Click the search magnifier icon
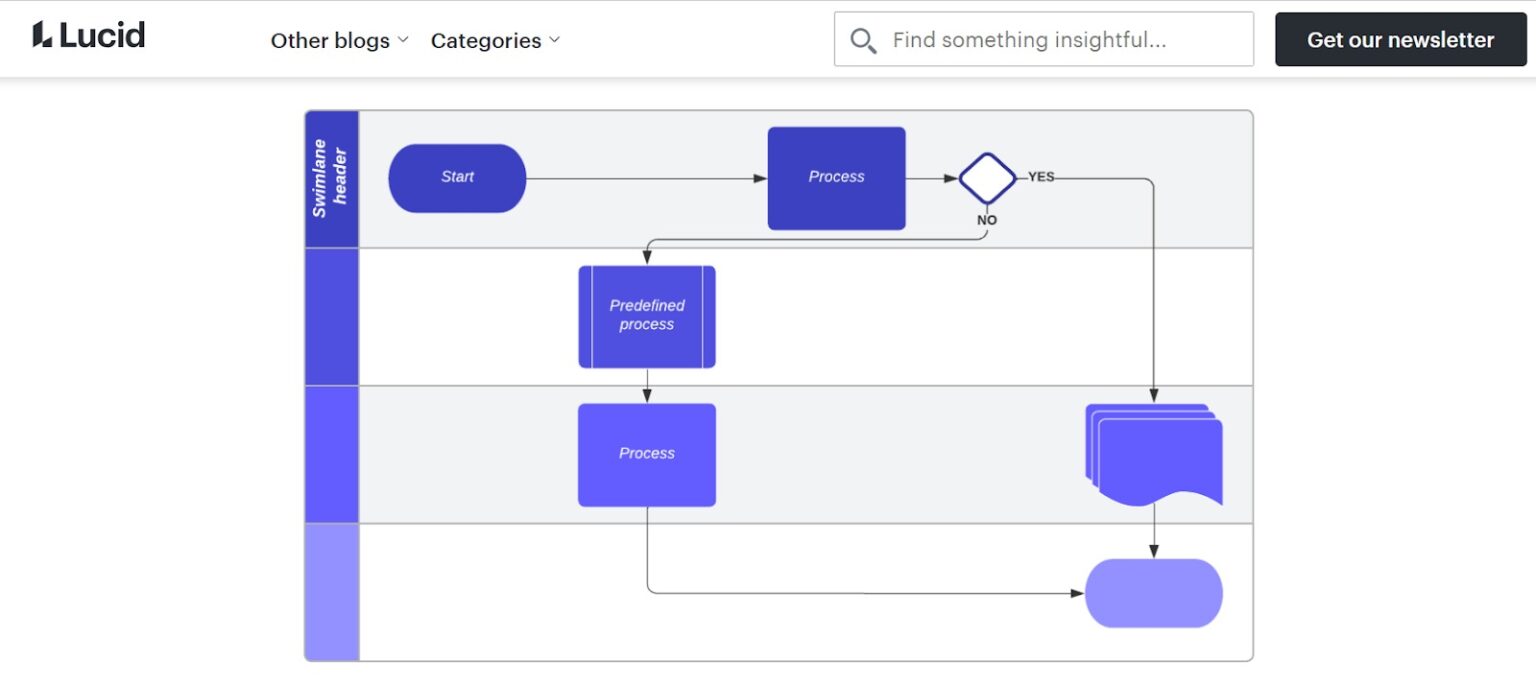 click(x=862, y=40)
